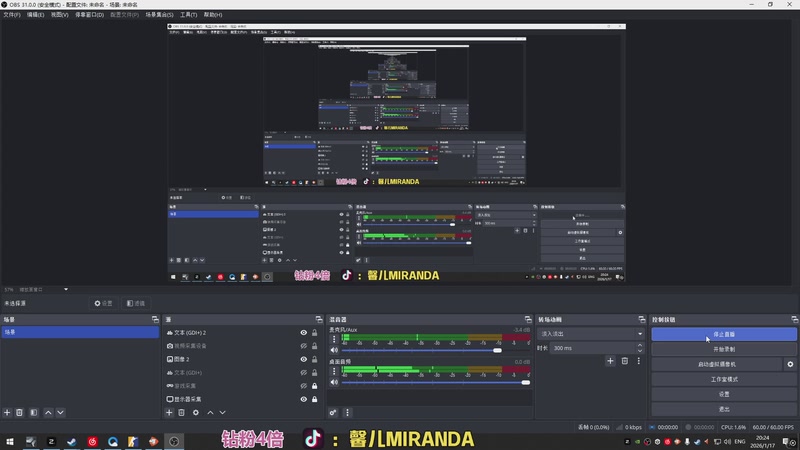The width and height of the screenshot is (800, 450).
Task: Open scene filters icon in Scenes panel
Action: (x=34, y=412)
